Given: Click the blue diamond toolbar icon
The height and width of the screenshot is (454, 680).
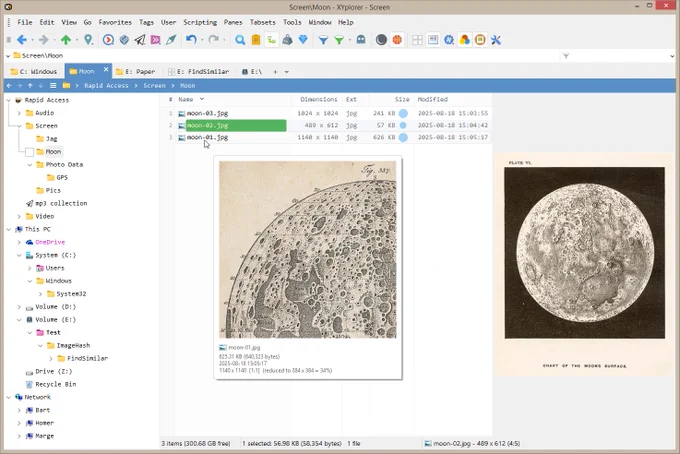Looking at the screenshot, I should 303,40.
